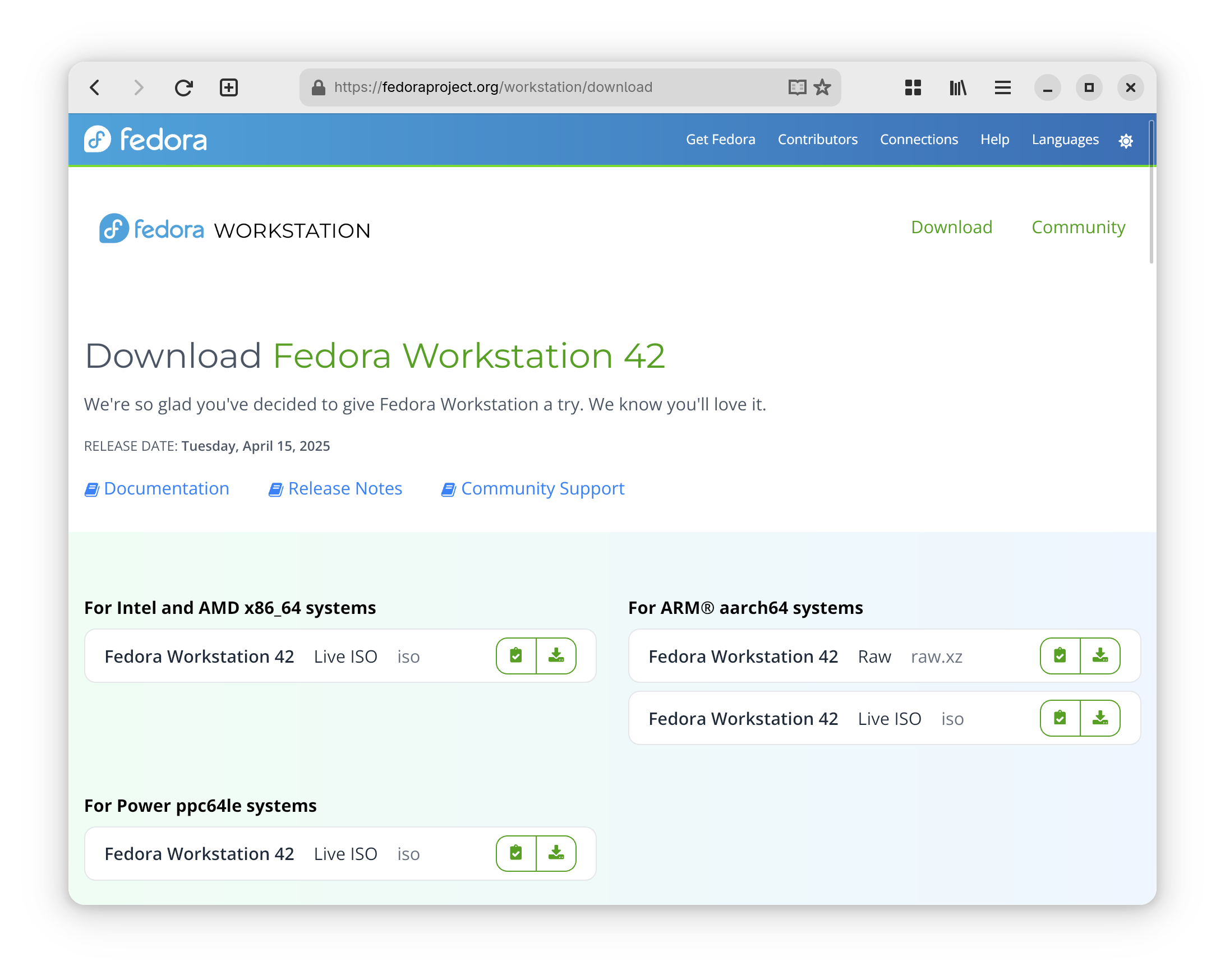Click the 'Download Fedora Workstation 42' page title
Screen dimensions: 1225x980
pyautogui.click(x=375, y=356)
